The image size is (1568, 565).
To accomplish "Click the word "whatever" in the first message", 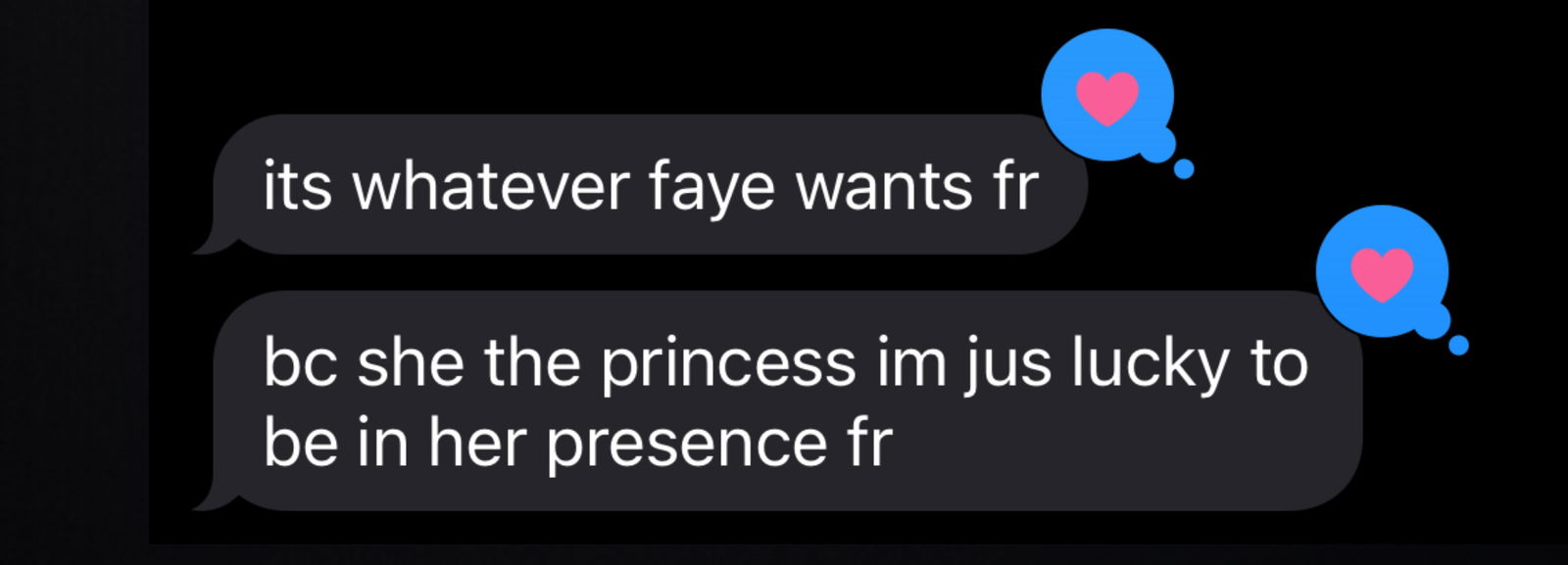I will click(490, 186).
